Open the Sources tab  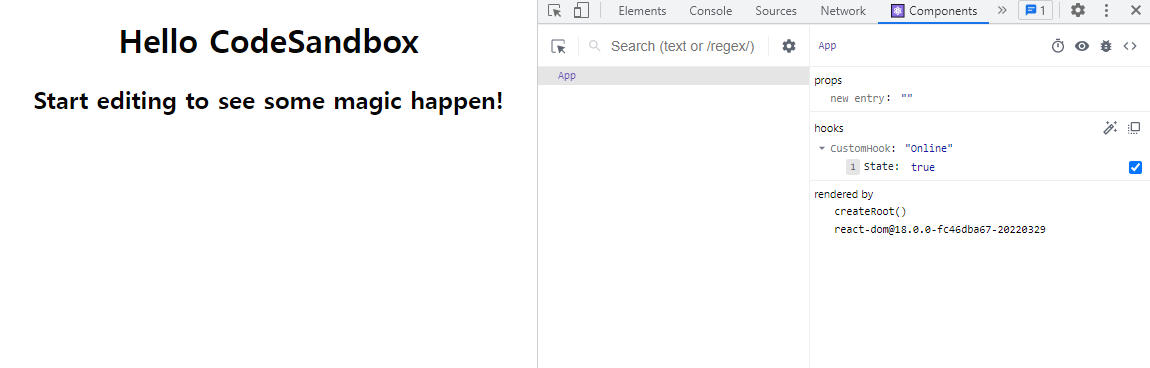(x=776, y=11)
